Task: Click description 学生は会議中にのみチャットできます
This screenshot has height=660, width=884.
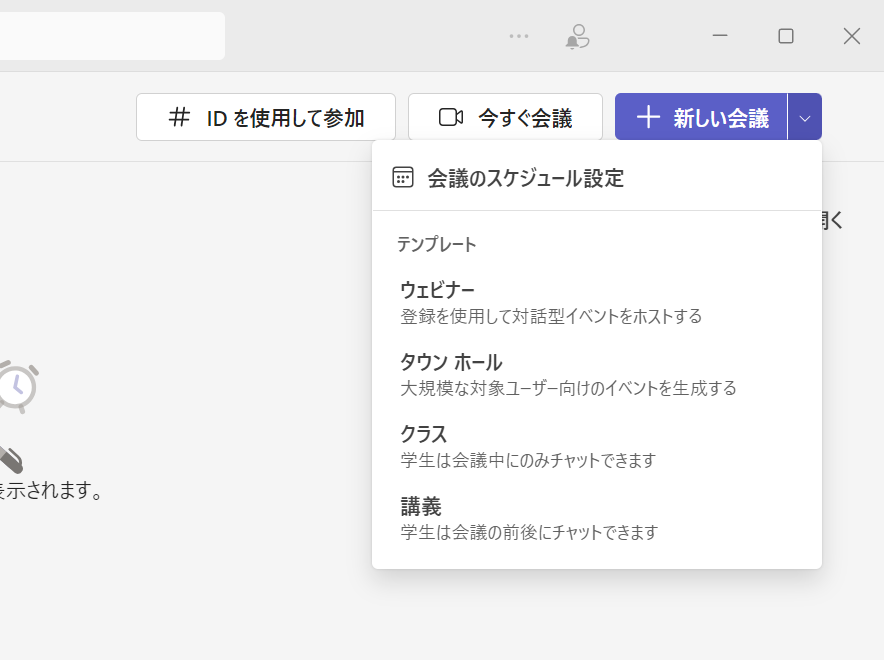Action: (528, 460)
